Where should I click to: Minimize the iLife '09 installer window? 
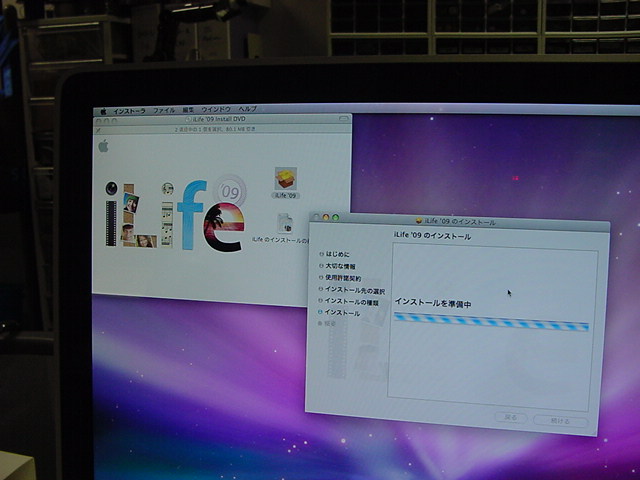[326, 217]
